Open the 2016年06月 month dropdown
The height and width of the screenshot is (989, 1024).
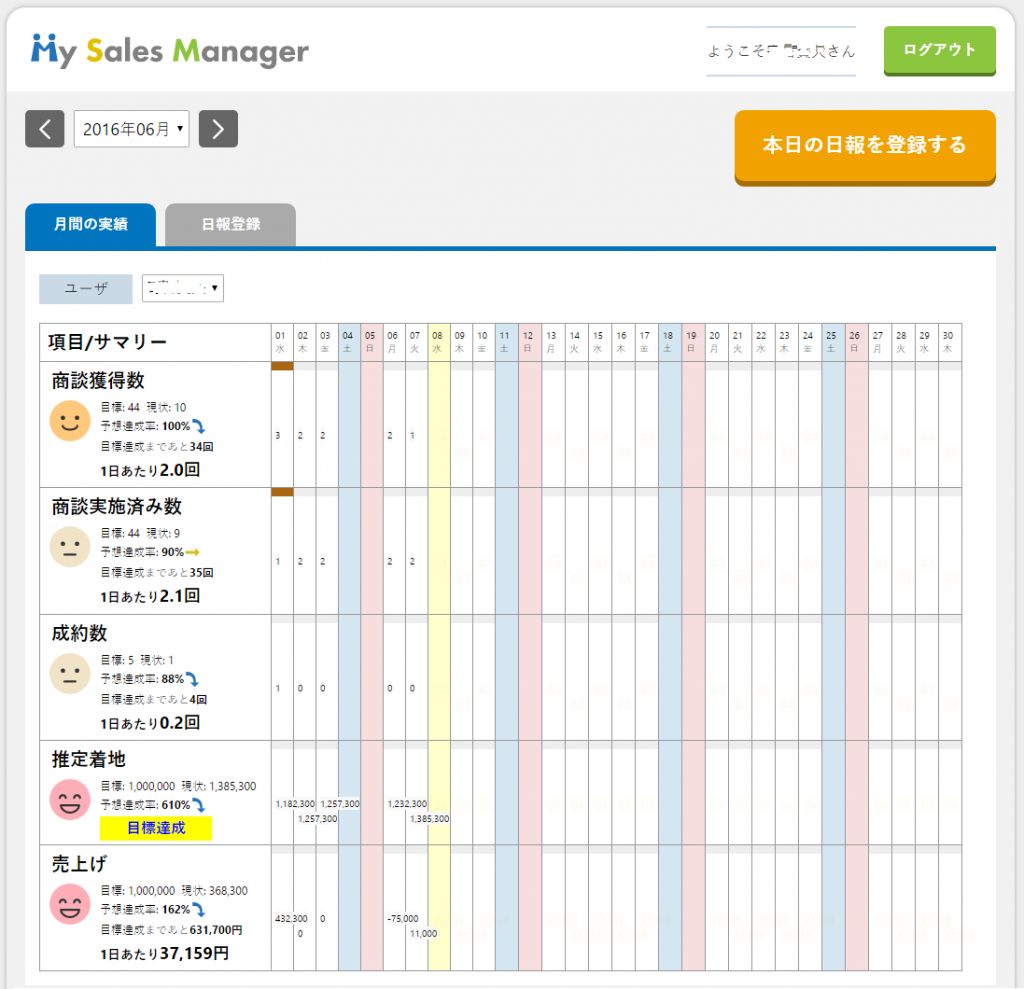pyautogui.click(x=131, y=128)
